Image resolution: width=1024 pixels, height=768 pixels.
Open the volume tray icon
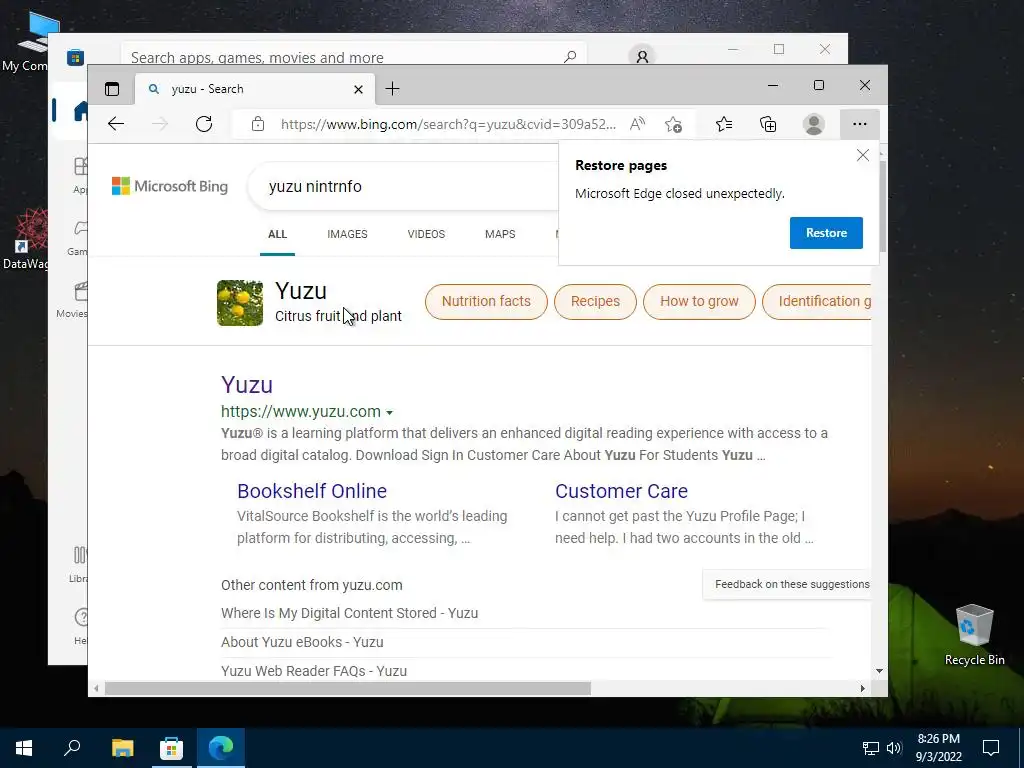pyautogui.click(x=894, y=748)
